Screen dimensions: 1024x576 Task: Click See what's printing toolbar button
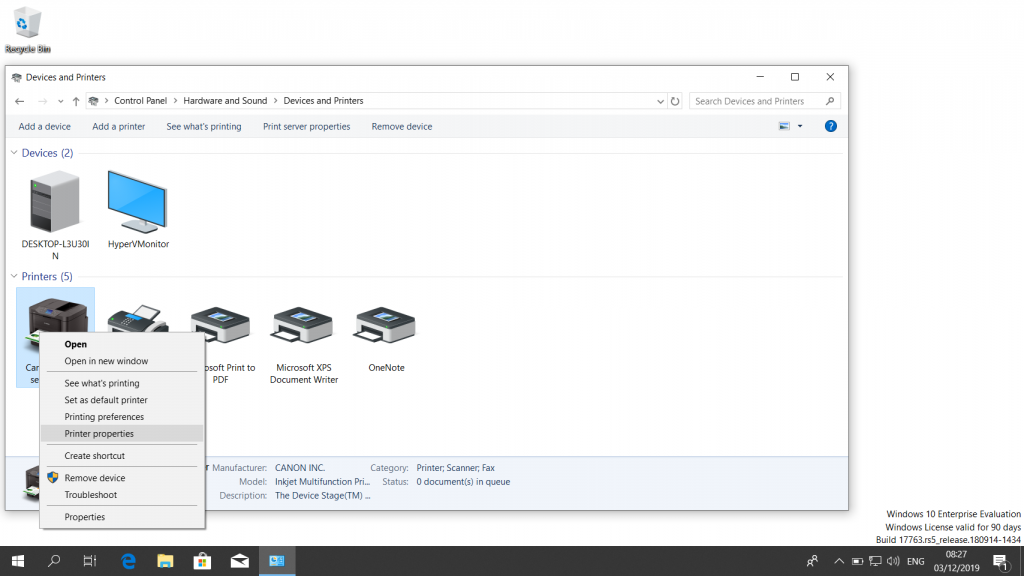pyautogui.click(x=204, y=127)
